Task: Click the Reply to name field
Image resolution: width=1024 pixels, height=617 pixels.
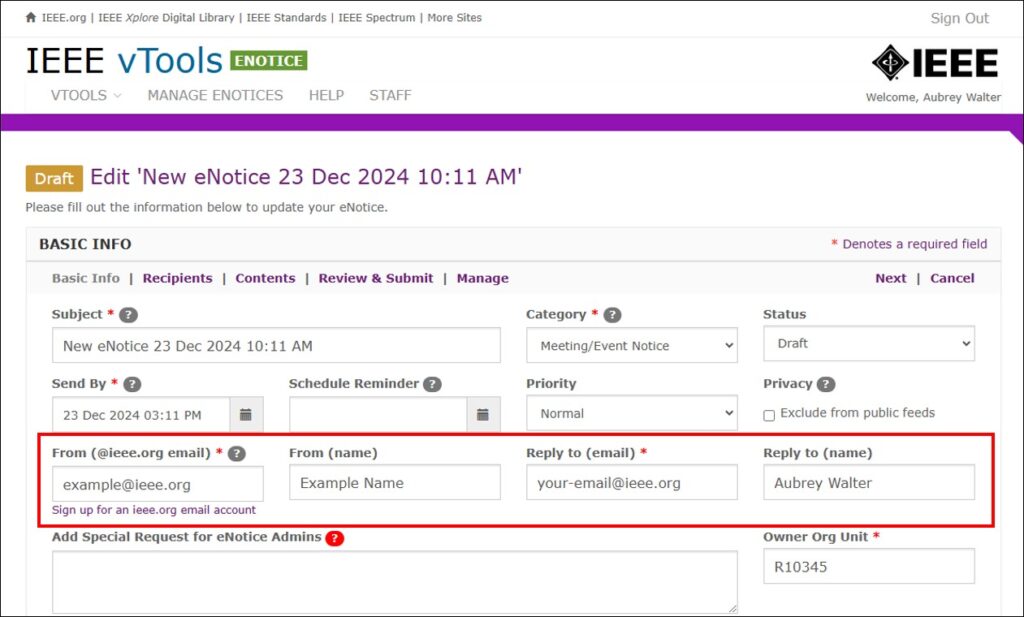Action: click(x=869, y=483)
